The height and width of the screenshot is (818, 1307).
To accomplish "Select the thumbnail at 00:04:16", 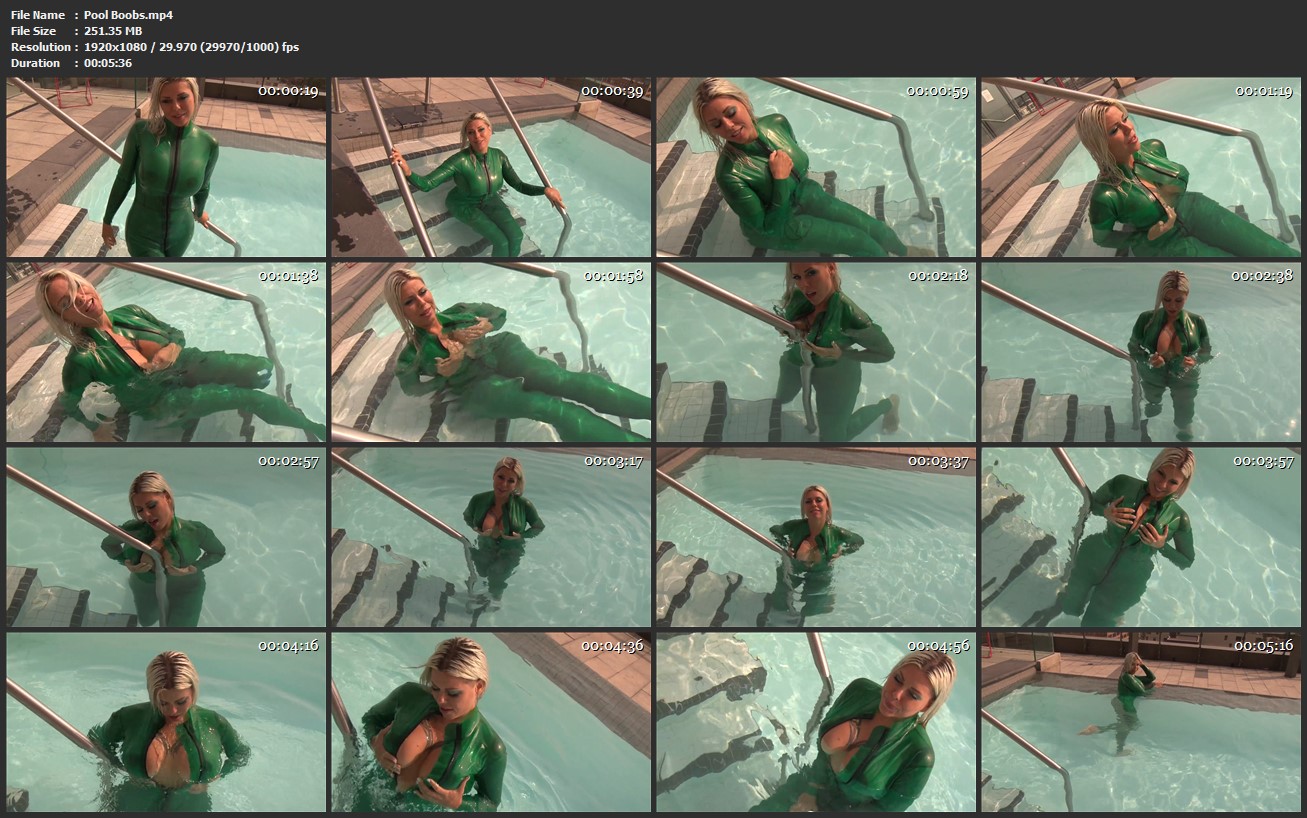I will [x=166, y=722].
